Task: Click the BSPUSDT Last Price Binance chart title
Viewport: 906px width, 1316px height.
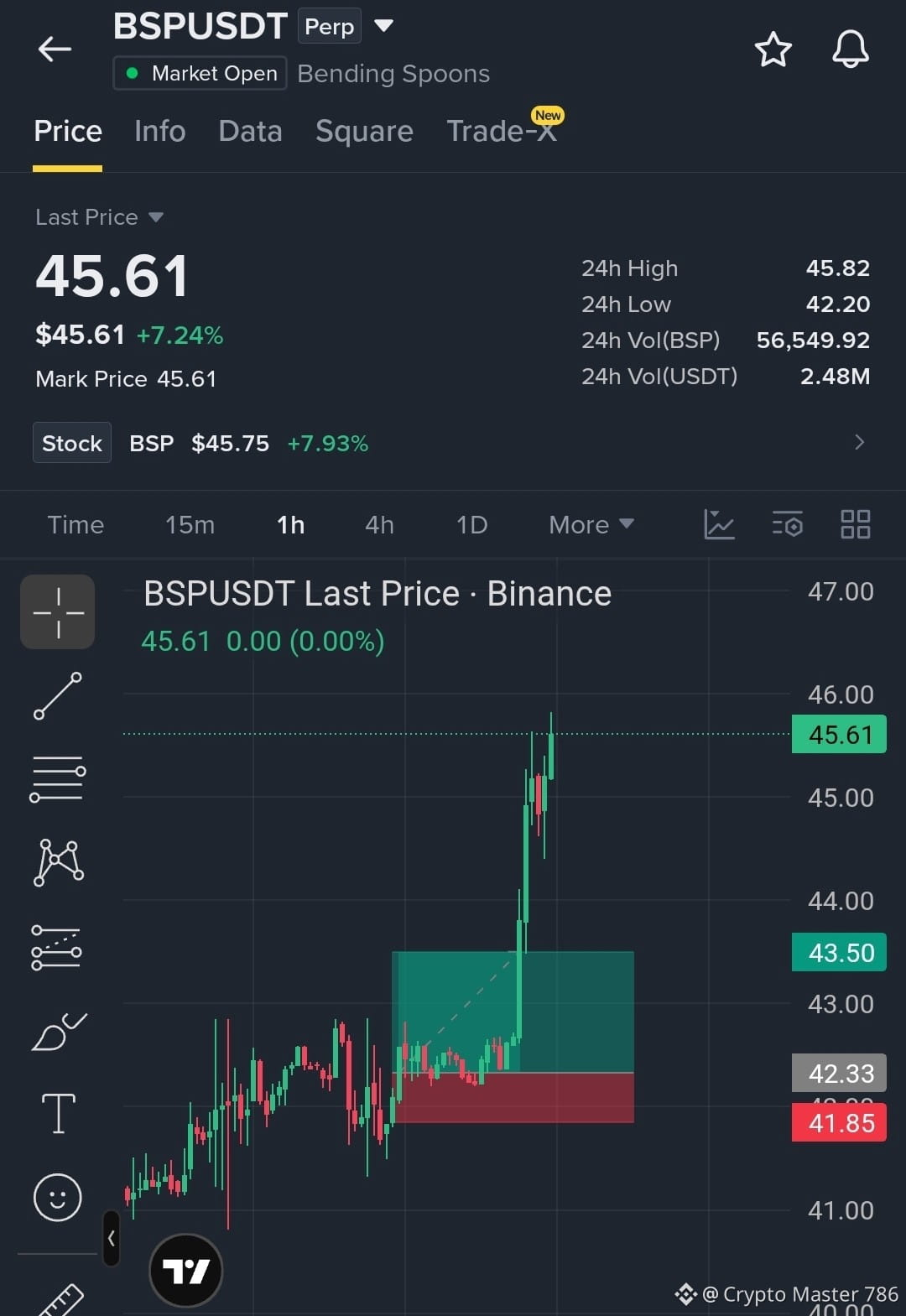Action: 377,594
